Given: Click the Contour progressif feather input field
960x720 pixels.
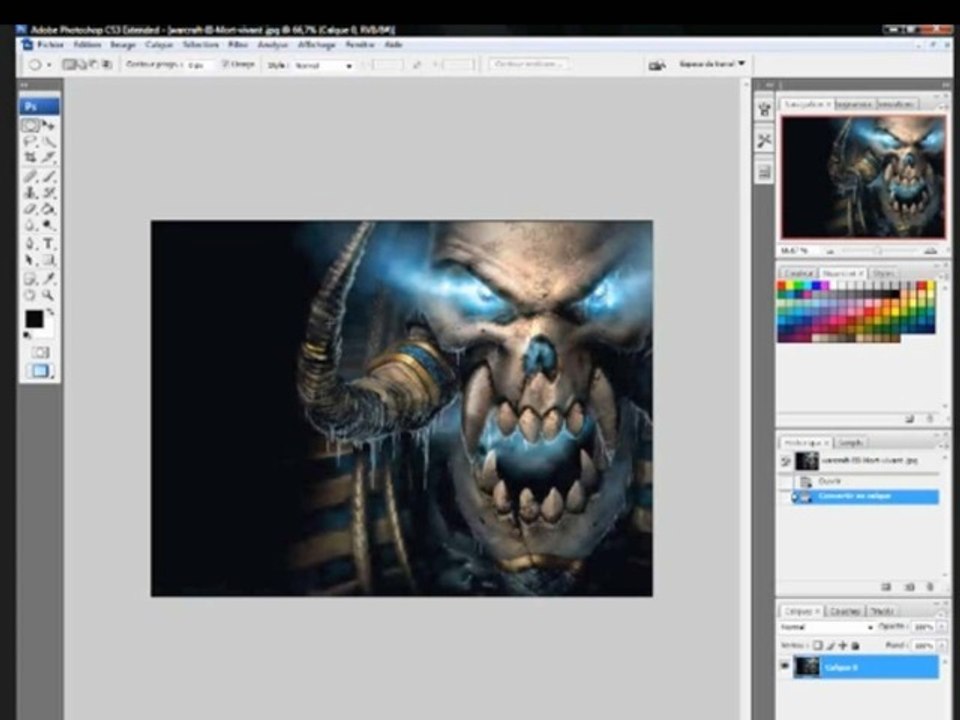Looking at the screenshot, I should (199, 65).
